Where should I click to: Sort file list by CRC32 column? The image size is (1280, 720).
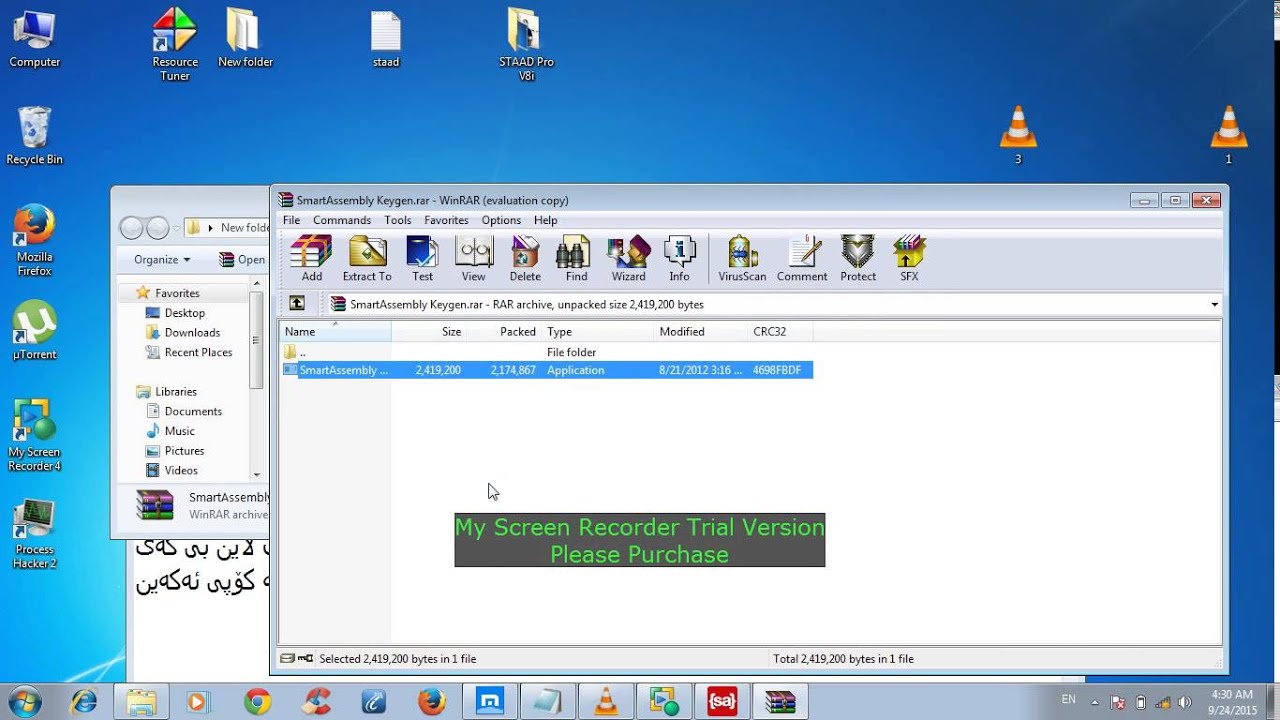(781, 332)
